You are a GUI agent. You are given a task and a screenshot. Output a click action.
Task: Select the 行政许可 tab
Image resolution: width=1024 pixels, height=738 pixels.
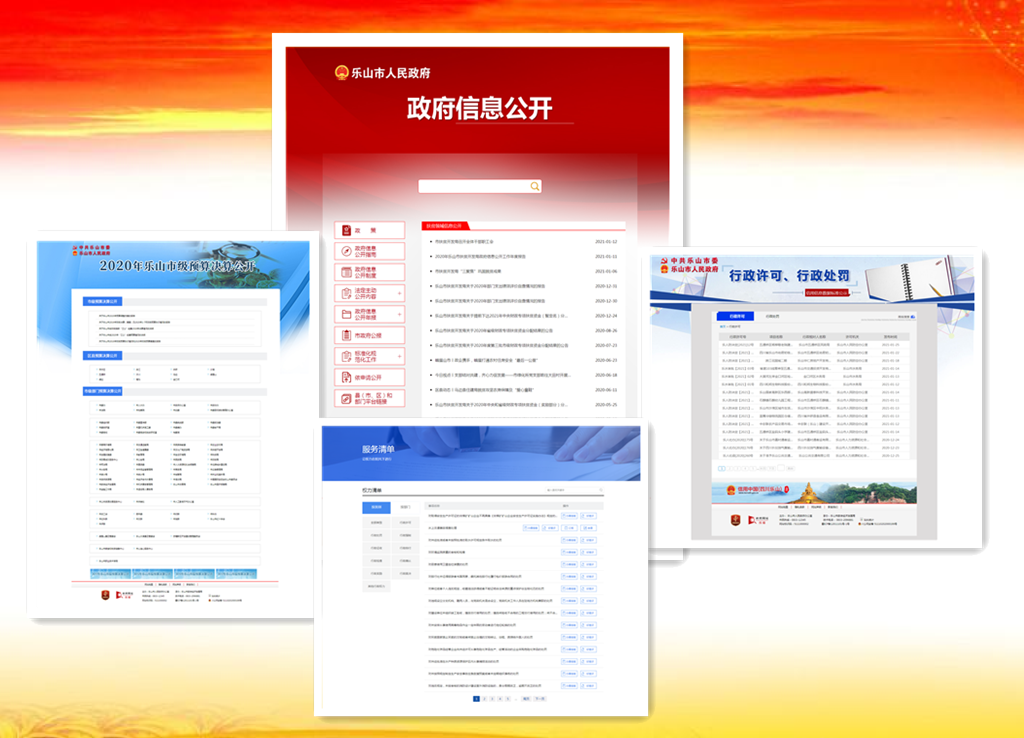pyautogui.click(x=735, y=316)
